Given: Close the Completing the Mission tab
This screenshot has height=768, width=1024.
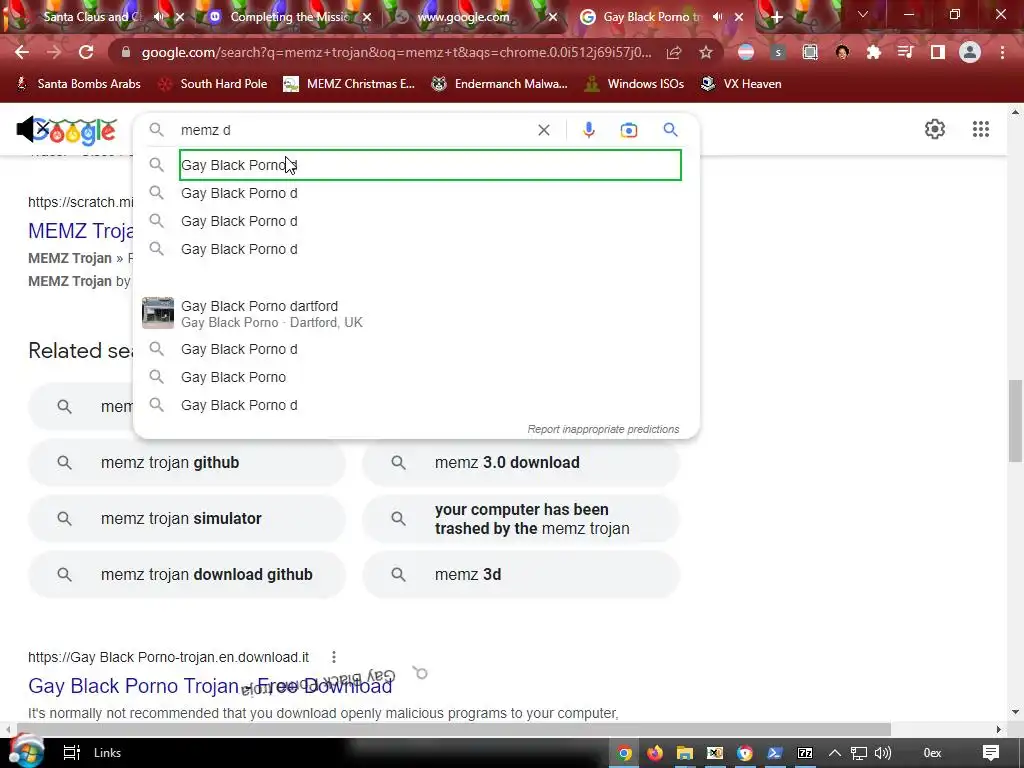Looking at the screenshot, I should click(367, 18).
